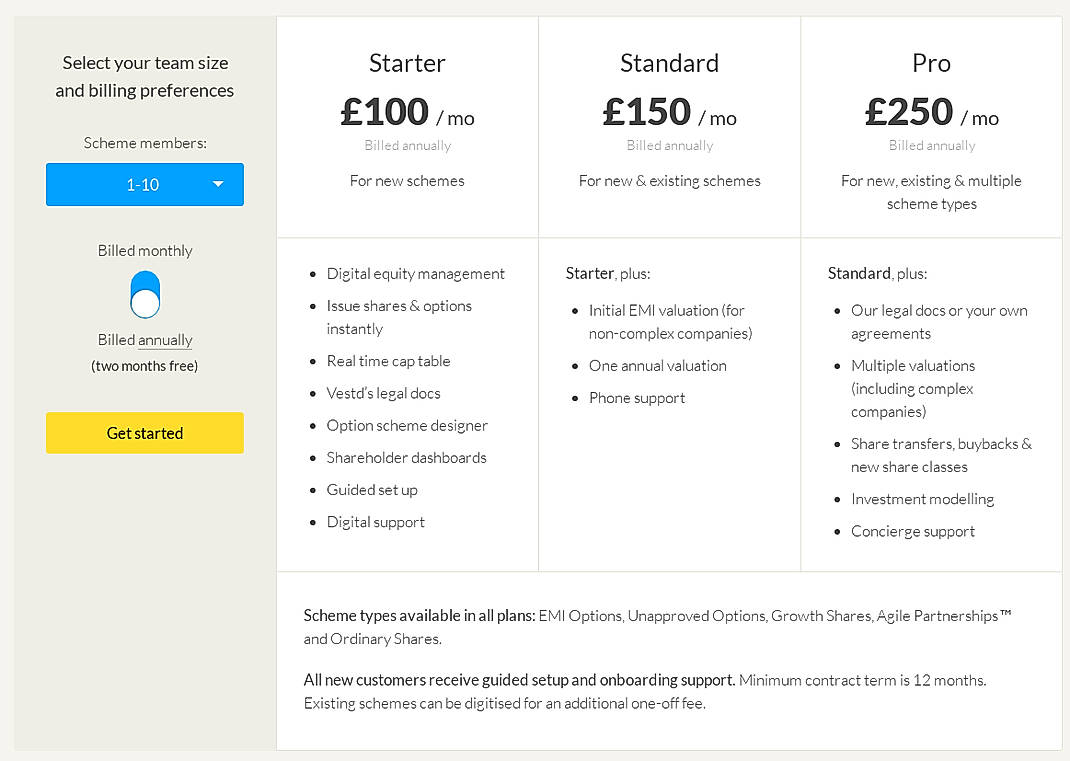The image size is (1070, 761).
Task: Click the Get started button
Action: click(144, 433)
